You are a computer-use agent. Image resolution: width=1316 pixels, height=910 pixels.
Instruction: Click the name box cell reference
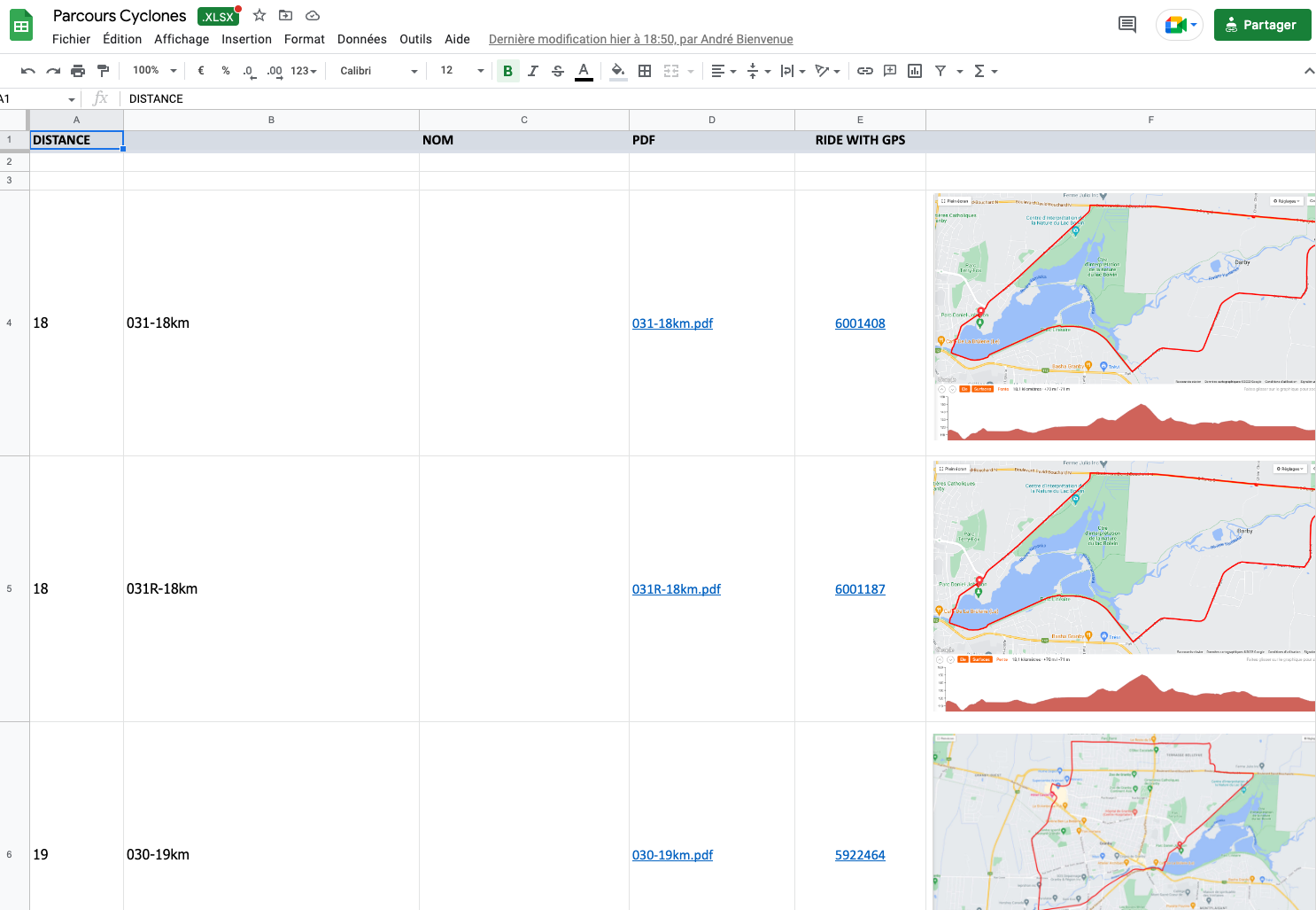click(x=38, y=98)
